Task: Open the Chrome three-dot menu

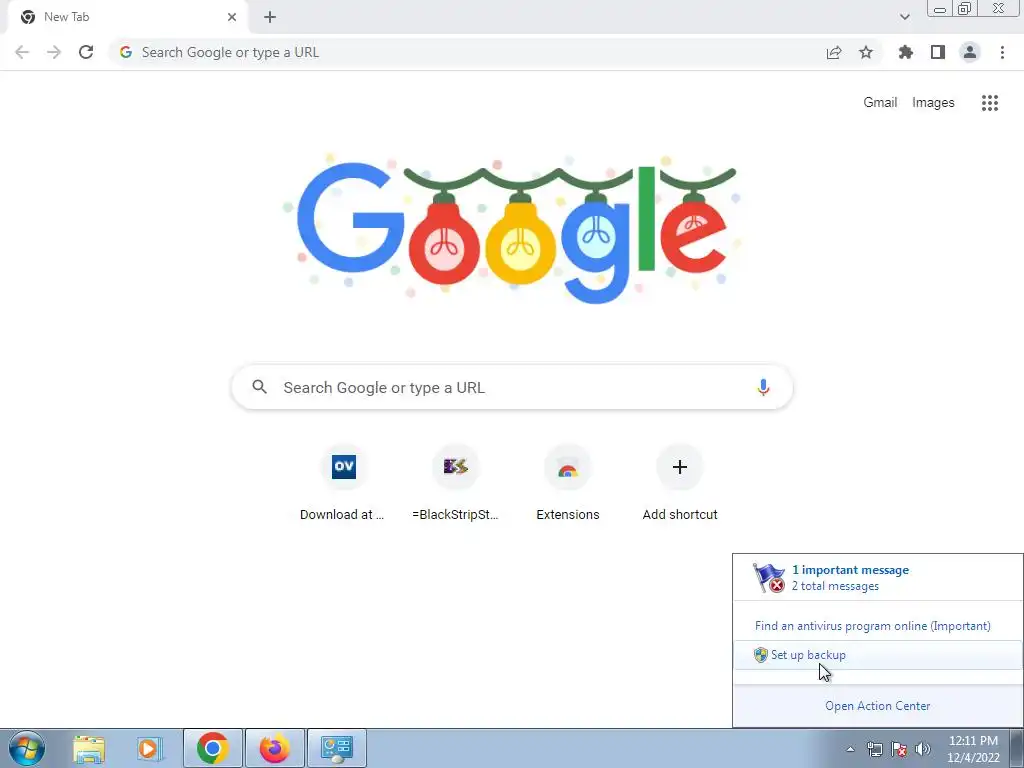Action: click(1002, 52)
